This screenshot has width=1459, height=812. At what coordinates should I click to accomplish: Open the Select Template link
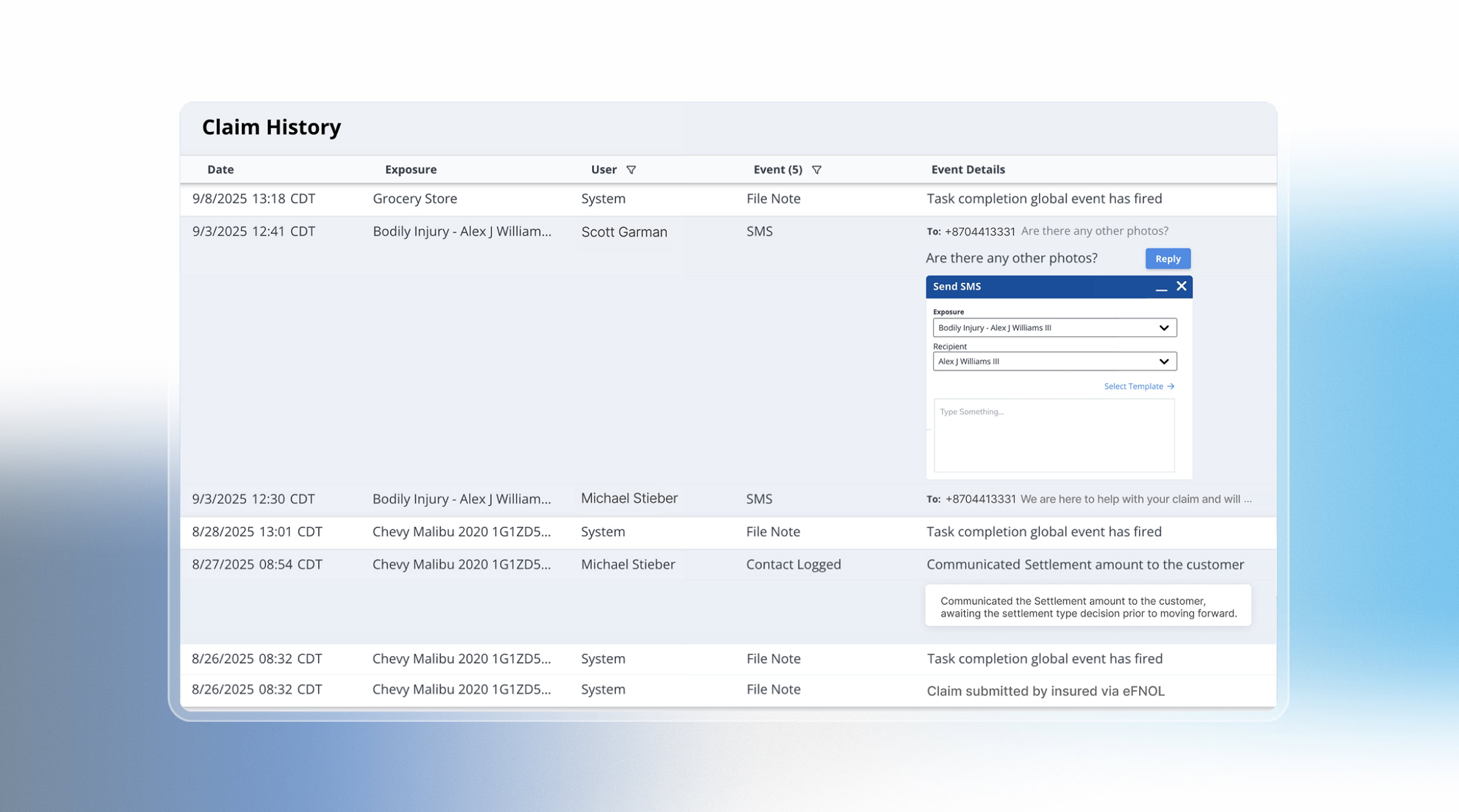(x=1133, y=386)
